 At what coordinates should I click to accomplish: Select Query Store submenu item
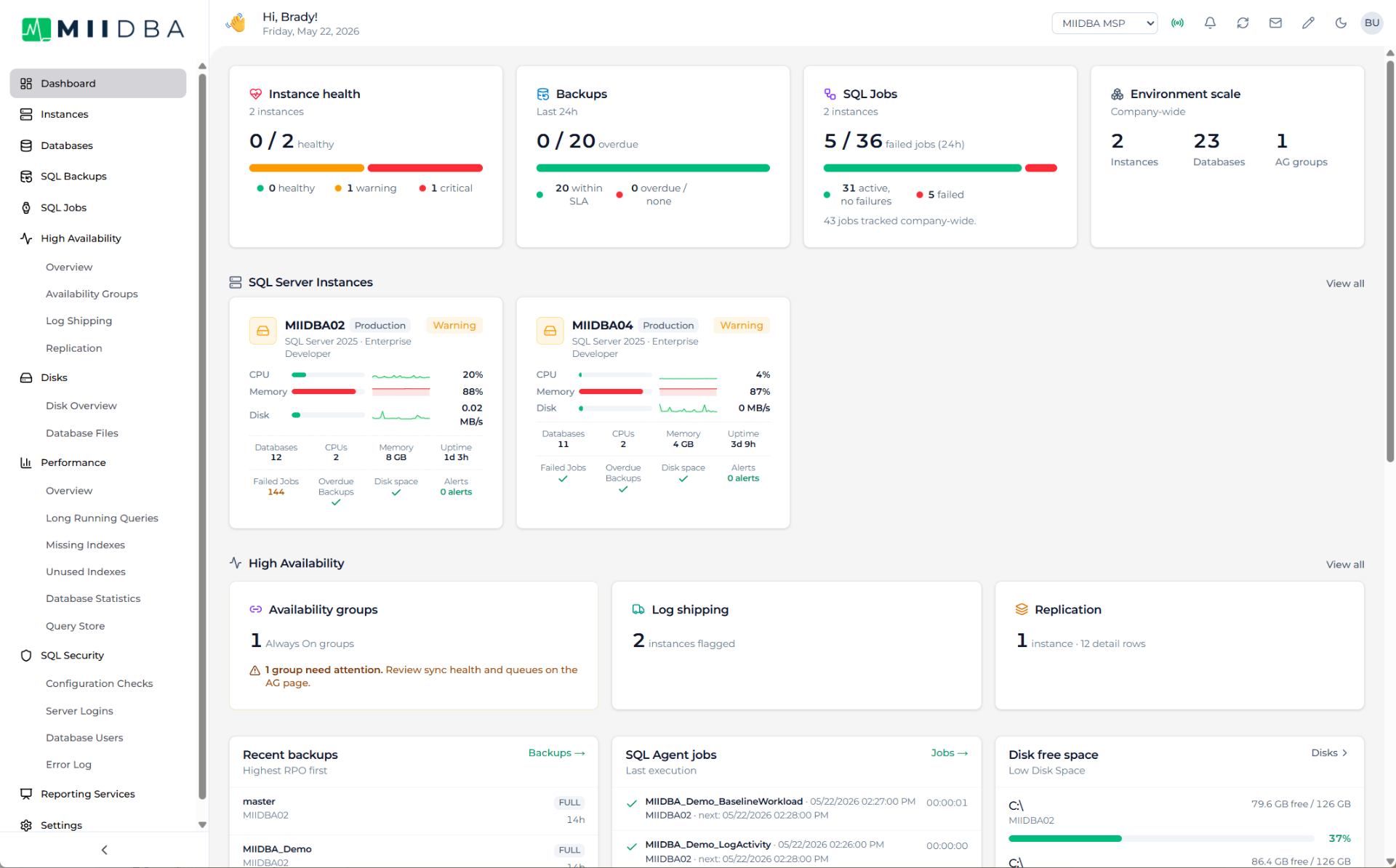(75, 626)
